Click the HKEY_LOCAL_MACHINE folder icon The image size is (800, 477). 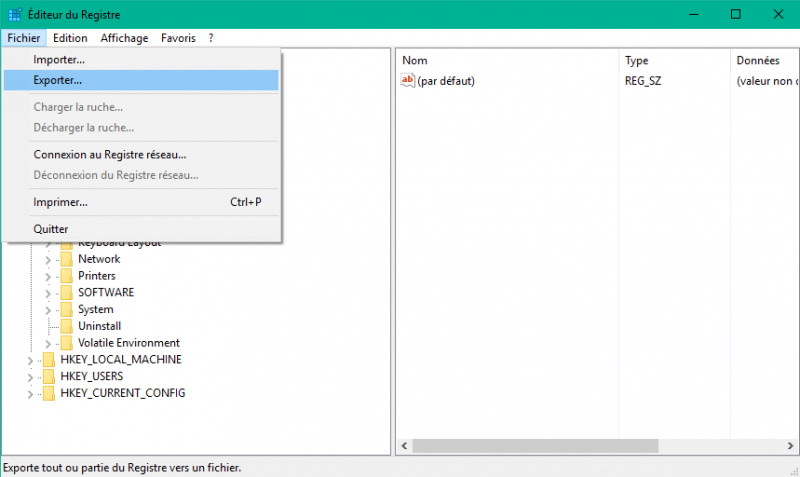[x=49, y=360]
